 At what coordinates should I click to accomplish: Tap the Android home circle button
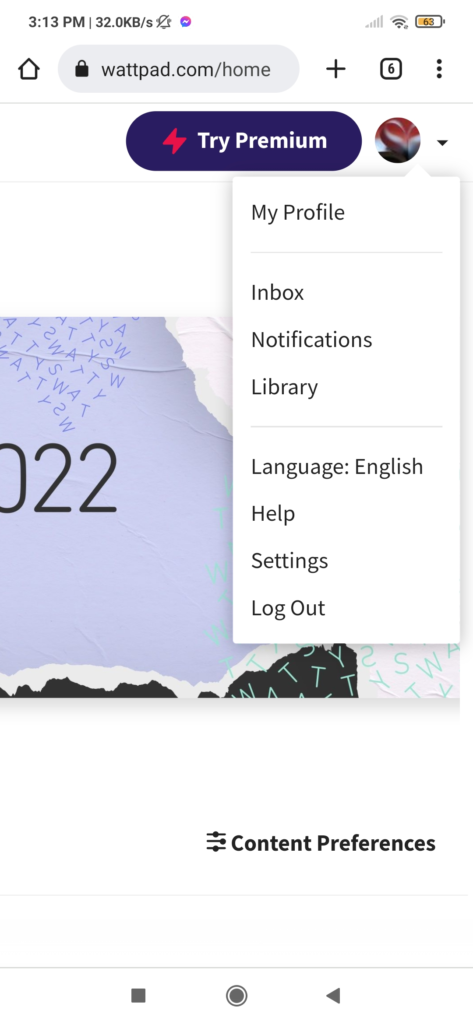[x=236, y=995]
